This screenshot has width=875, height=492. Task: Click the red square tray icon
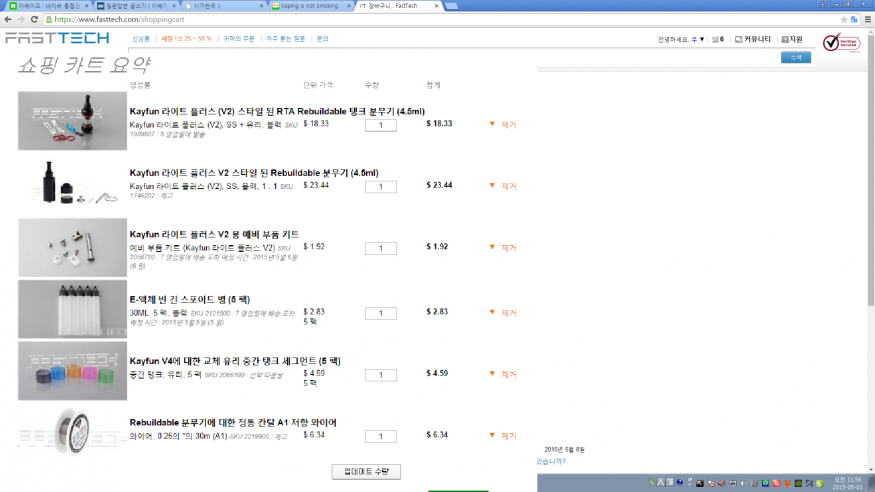(x=776, y=483)
